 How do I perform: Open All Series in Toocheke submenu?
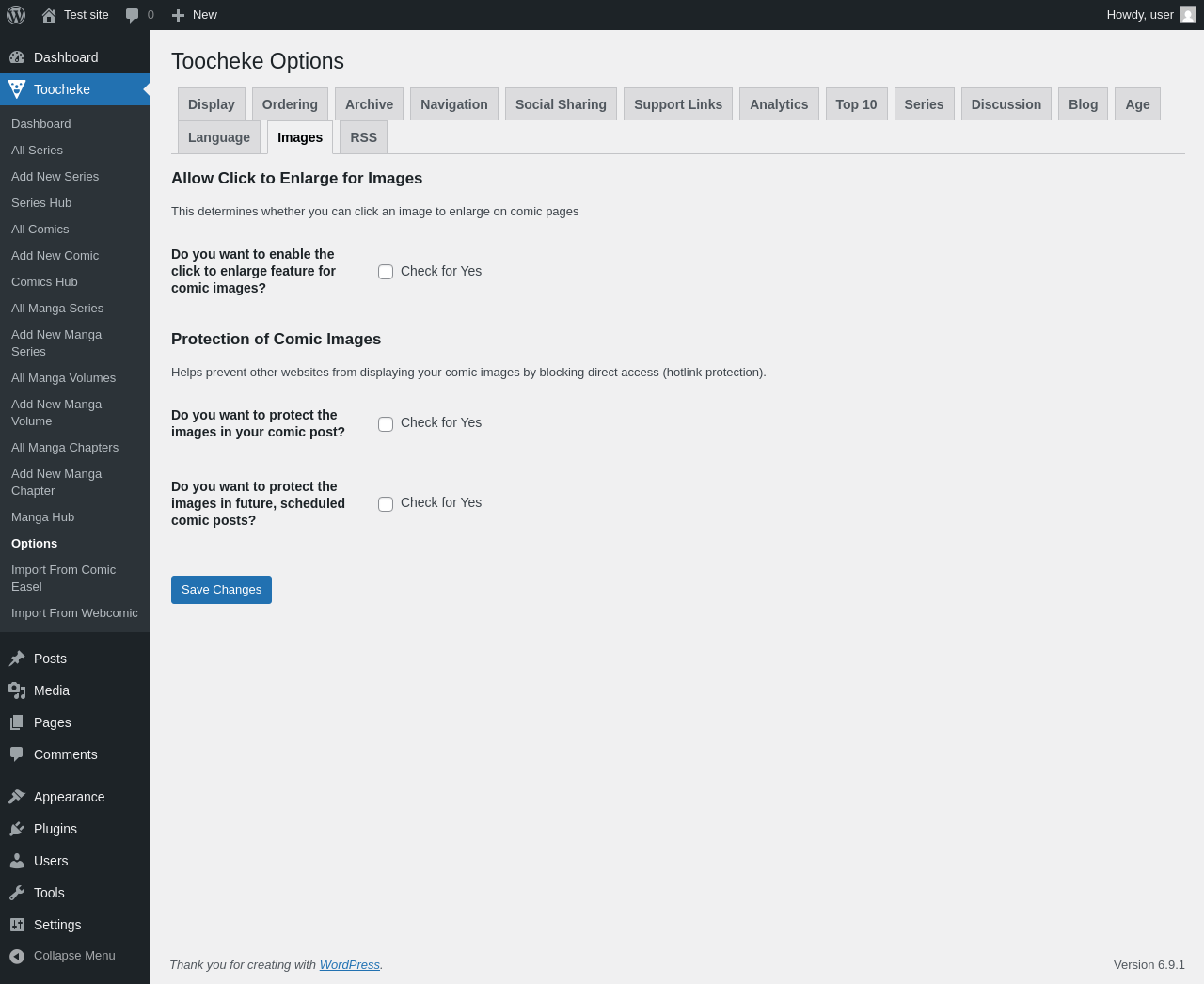point(75,151)
